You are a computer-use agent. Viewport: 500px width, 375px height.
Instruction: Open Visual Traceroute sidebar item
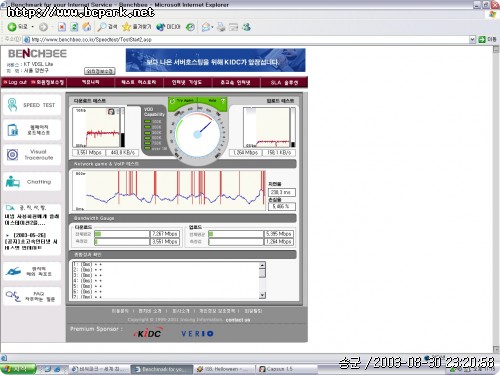point(32,155)
